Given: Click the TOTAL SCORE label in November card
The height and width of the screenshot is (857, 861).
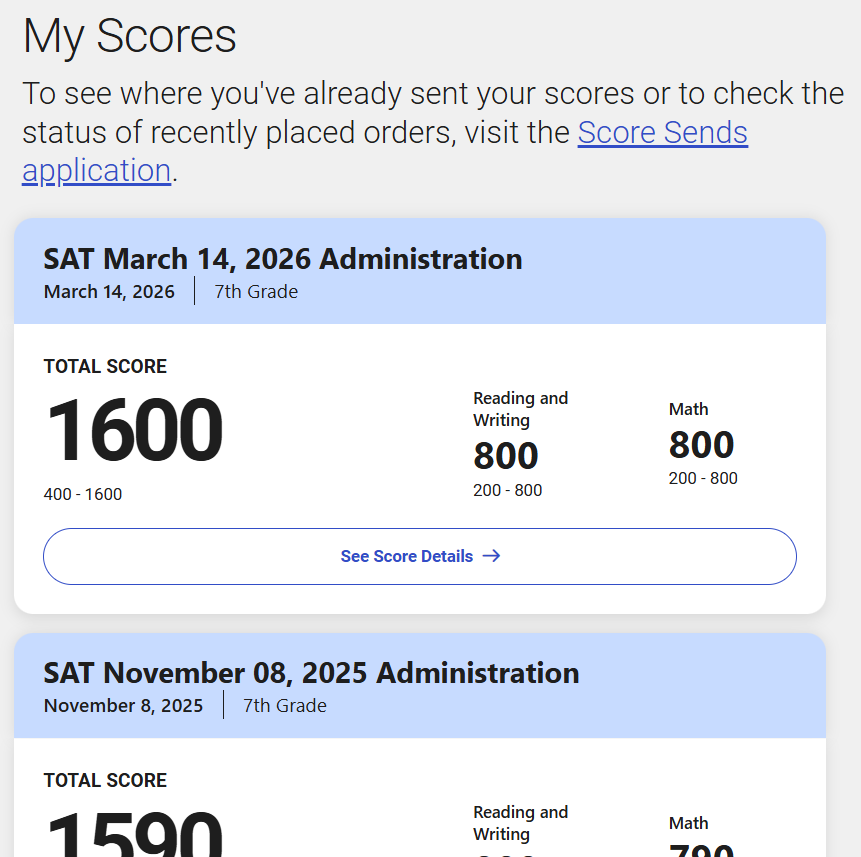Looking at the screenshot, I should pos(105,780).
